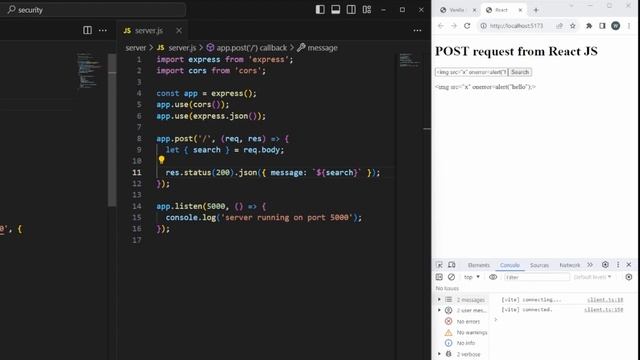The height and width of the screenshot is (360, 640).
Task: View site information icon in address bar
Action: pyautogui.click(x=483, y=26)
